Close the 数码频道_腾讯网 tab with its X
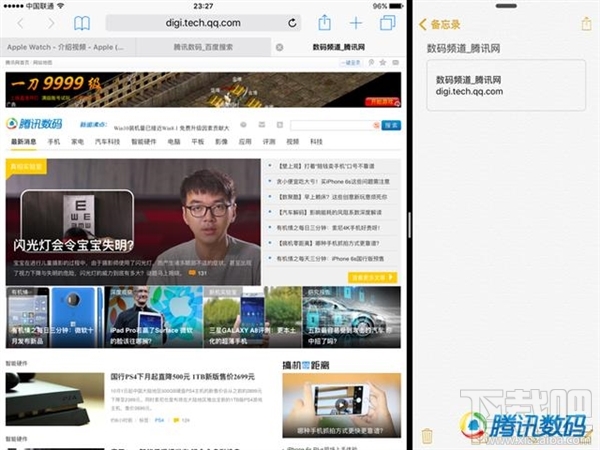The width and height of the screenshot is (600, 450). (x=280, y=47)
